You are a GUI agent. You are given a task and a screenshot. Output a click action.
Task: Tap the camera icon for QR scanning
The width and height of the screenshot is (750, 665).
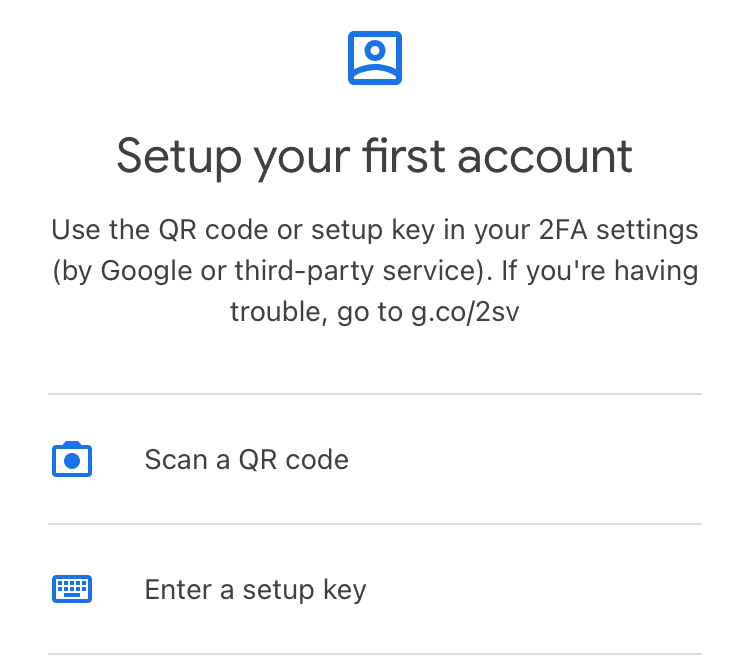[x=72, y=459]
